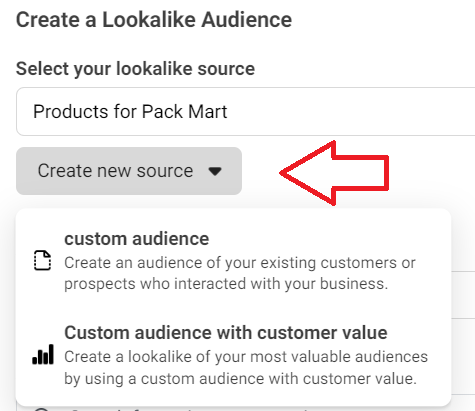
Task: Click the Create new source label text
Action: pyautogui.click(x=115, y=171)
